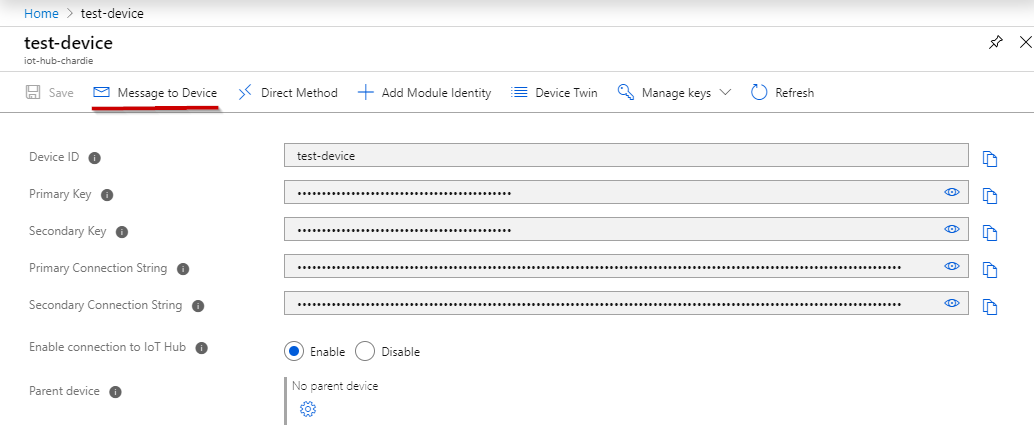Copy the Device ID value
This screenshot has height=447, width=1034.
[x=990, y=159]
